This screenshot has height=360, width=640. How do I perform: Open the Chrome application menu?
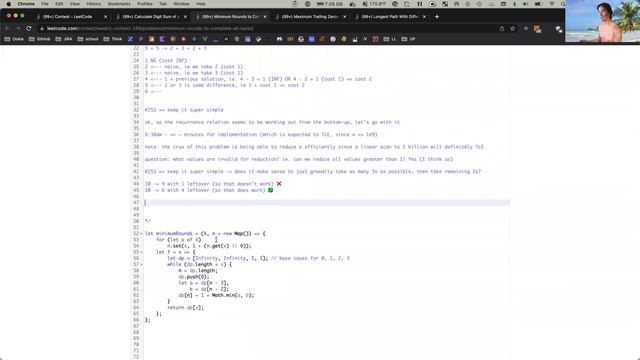tap(26, 4)
